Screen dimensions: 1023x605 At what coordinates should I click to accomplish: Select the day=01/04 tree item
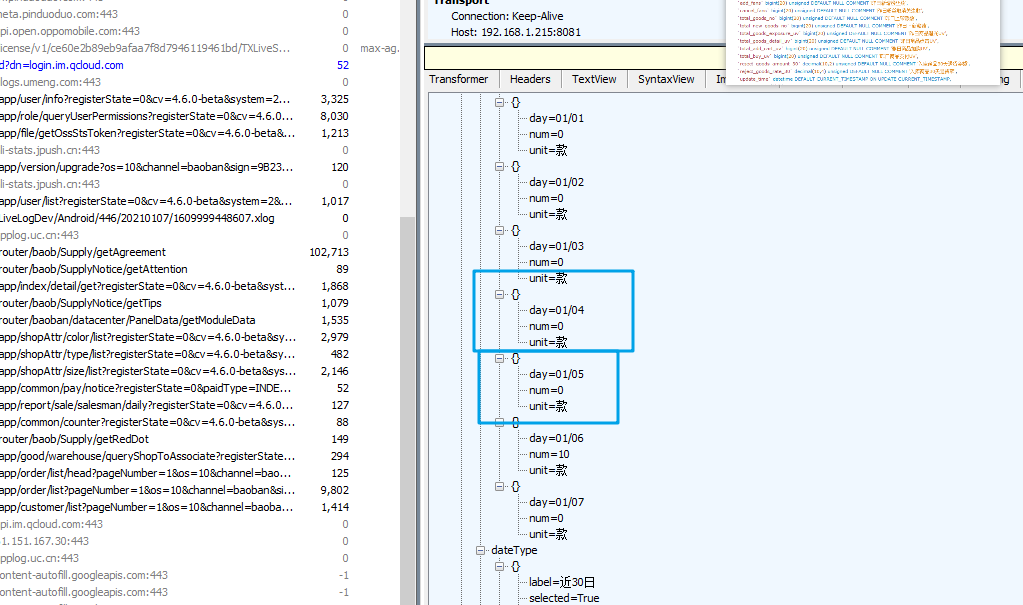pyautogui.click(x=557, y=310)
